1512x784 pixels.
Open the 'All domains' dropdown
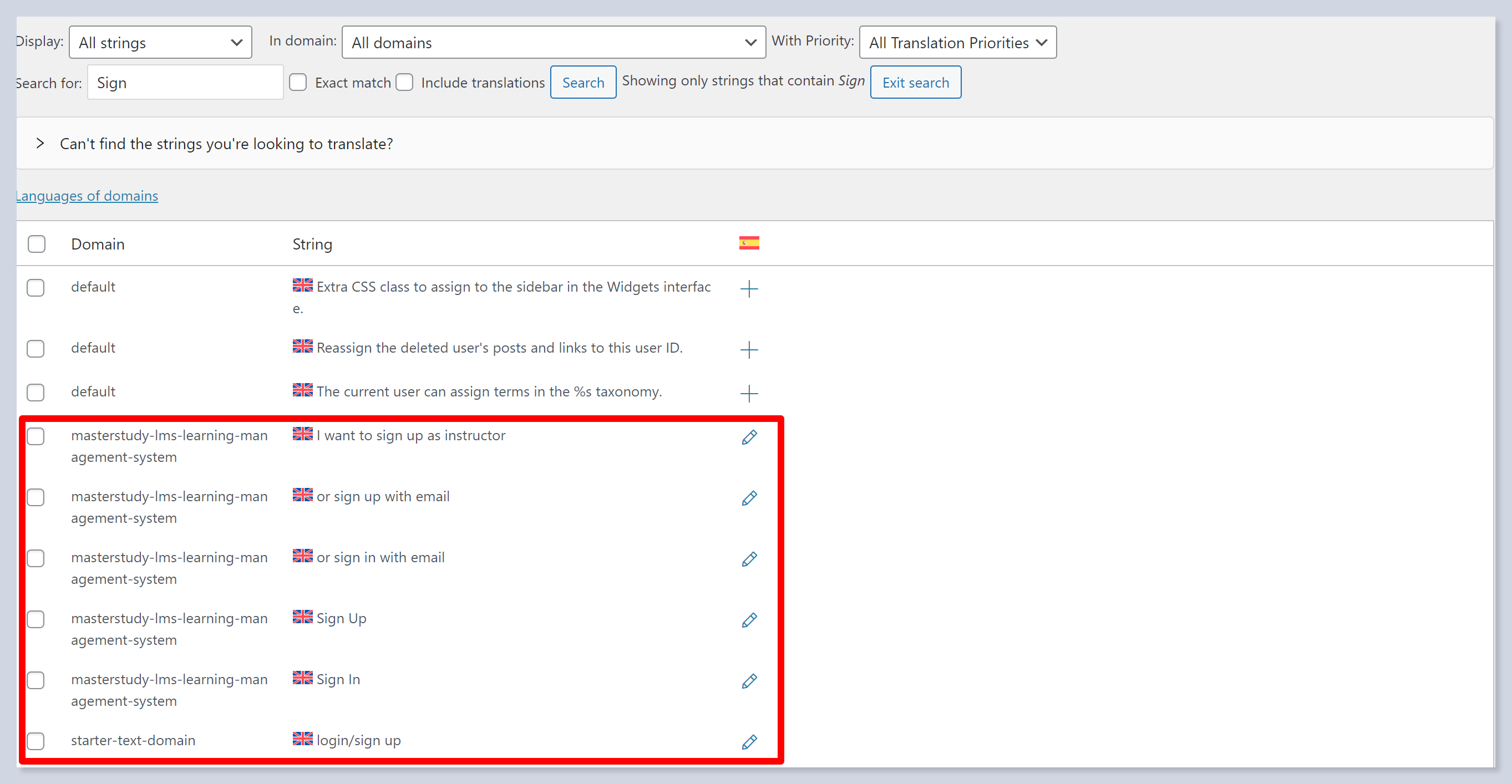point(553,42)
